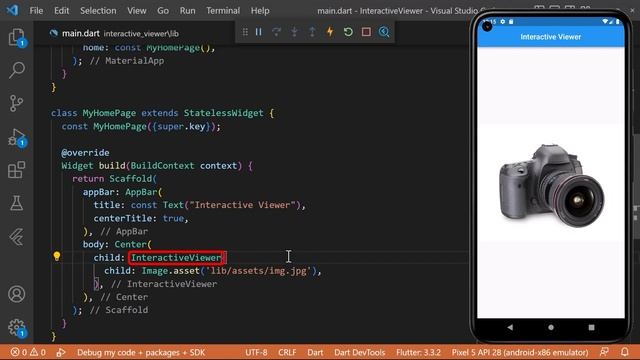Screen dimensions: 640x360
Task: Open the Selection menu
Action: [x=98, y=11]
